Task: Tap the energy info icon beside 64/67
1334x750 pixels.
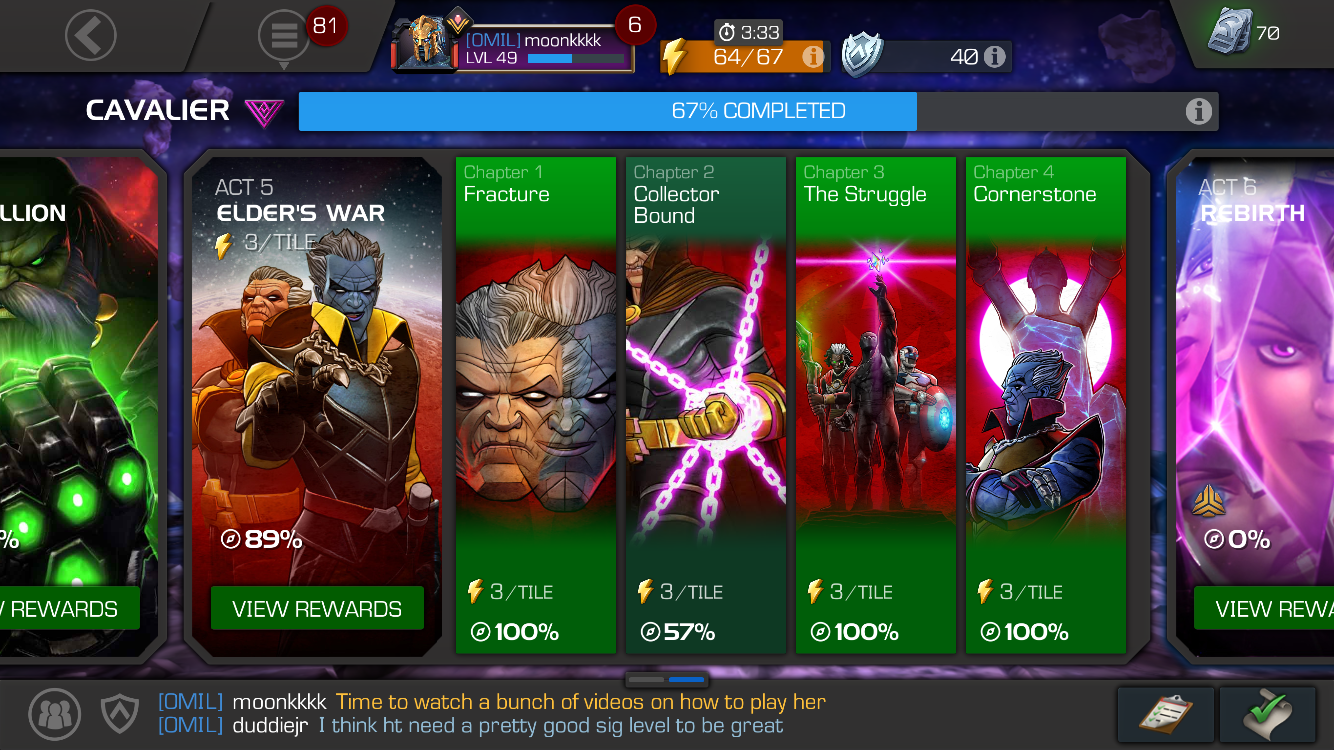Action: pos(812,57)
